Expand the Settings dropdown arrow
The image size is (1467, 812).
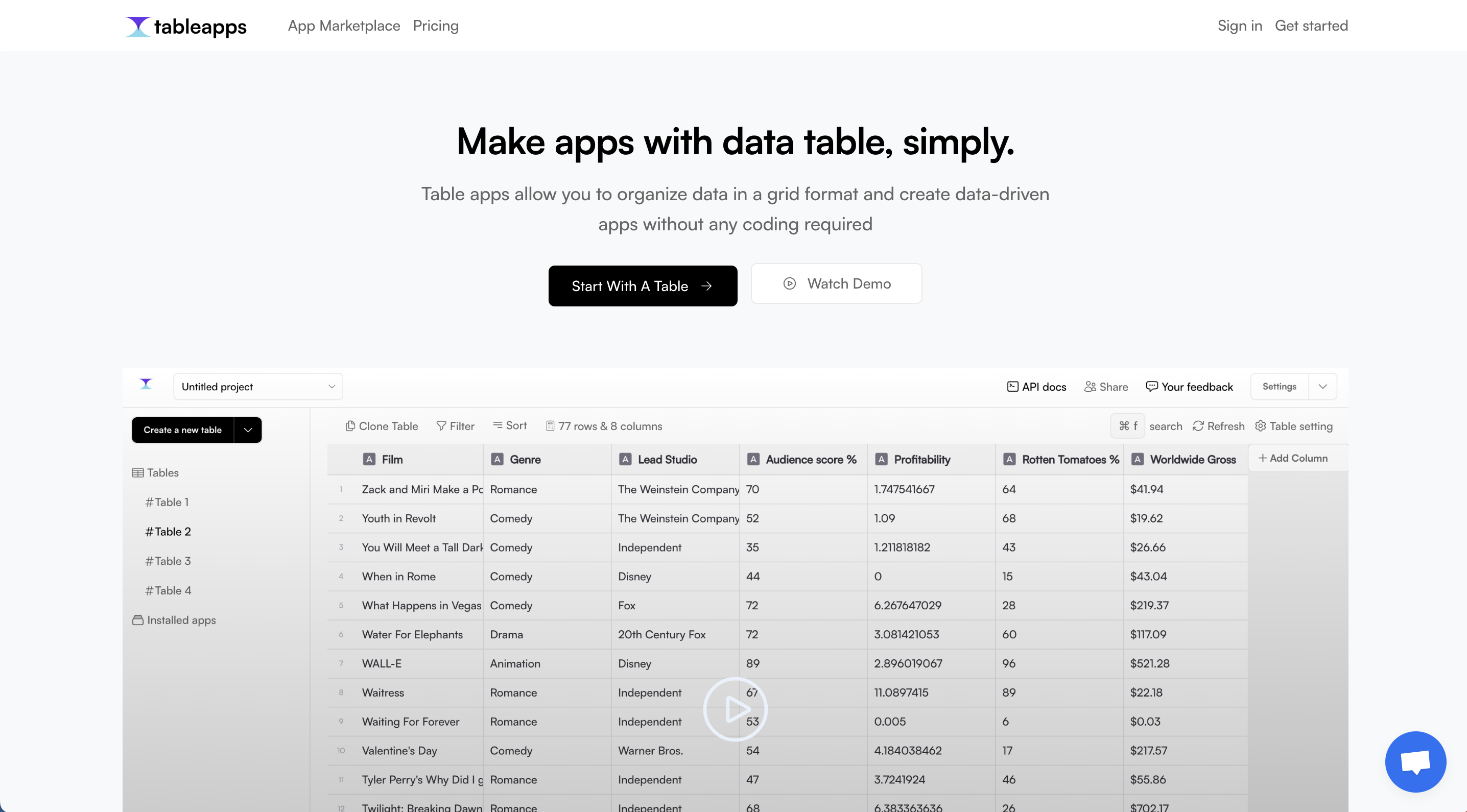point(1322,387)
